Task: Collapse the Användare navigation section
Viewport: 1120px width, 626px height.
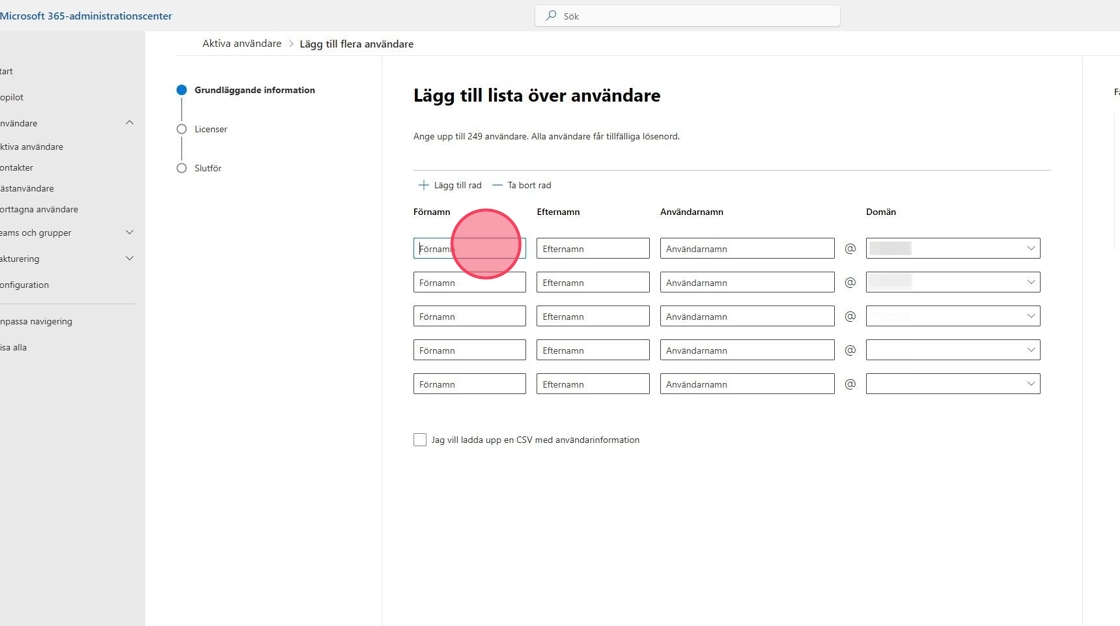Action: click(x=129, y=123)
